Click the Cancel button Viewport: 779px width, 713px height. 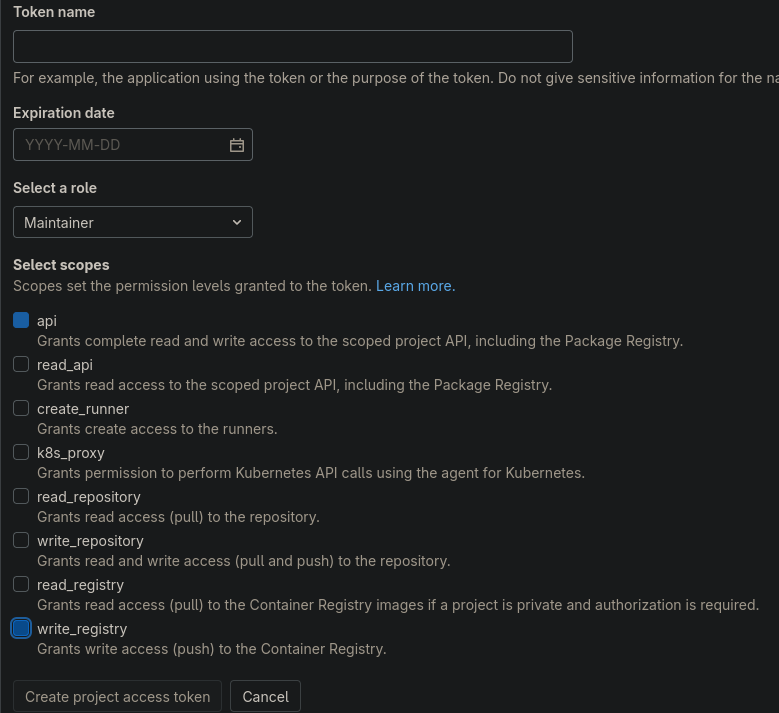[x=265, y=697]
